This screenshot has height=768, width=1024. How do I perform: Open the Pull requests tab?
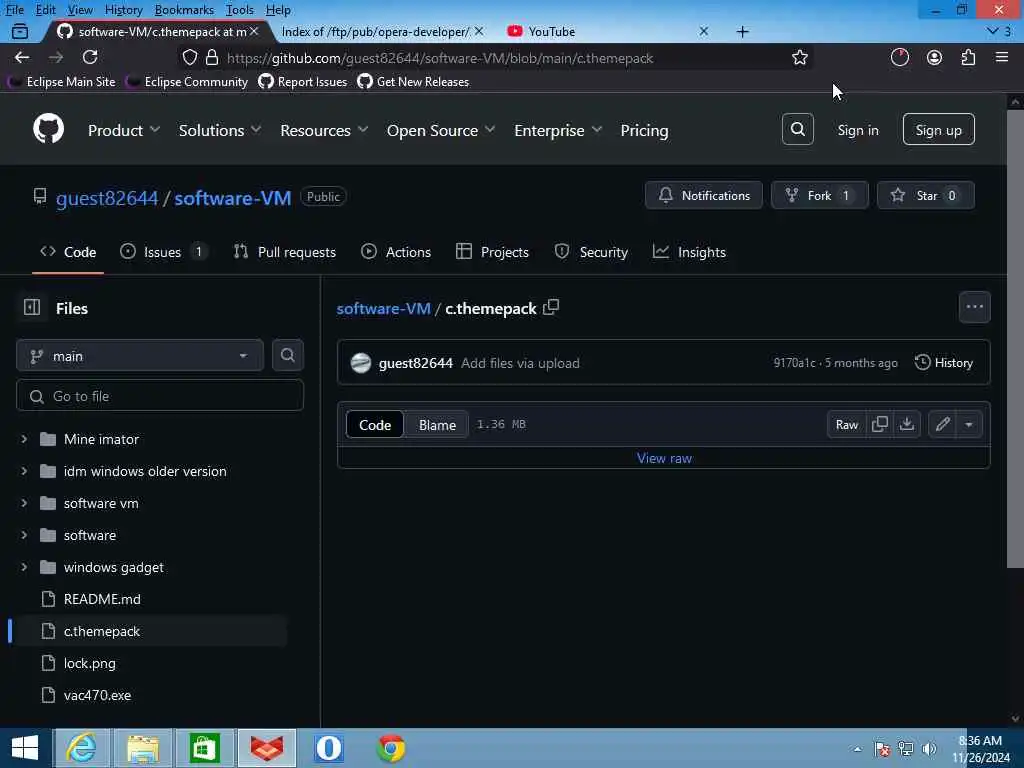[x=285, y=251]
